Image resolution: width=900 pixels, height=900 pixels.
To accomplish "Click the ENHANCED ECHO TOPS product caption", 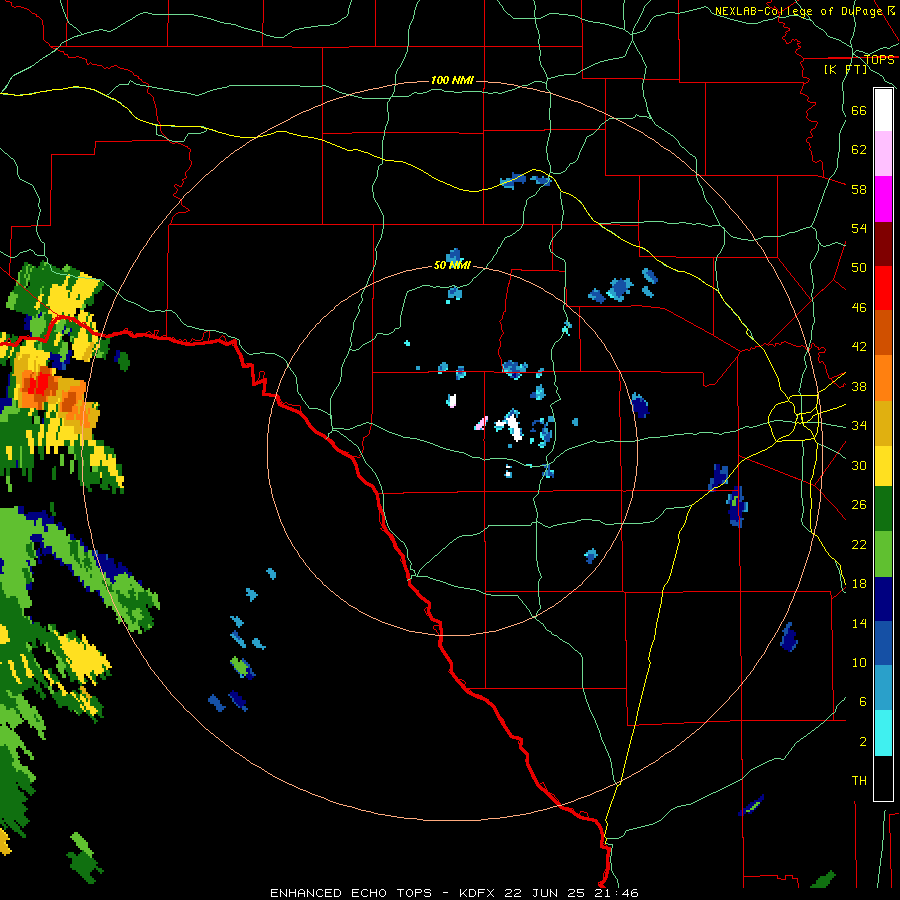I will (x=351, y=893).
